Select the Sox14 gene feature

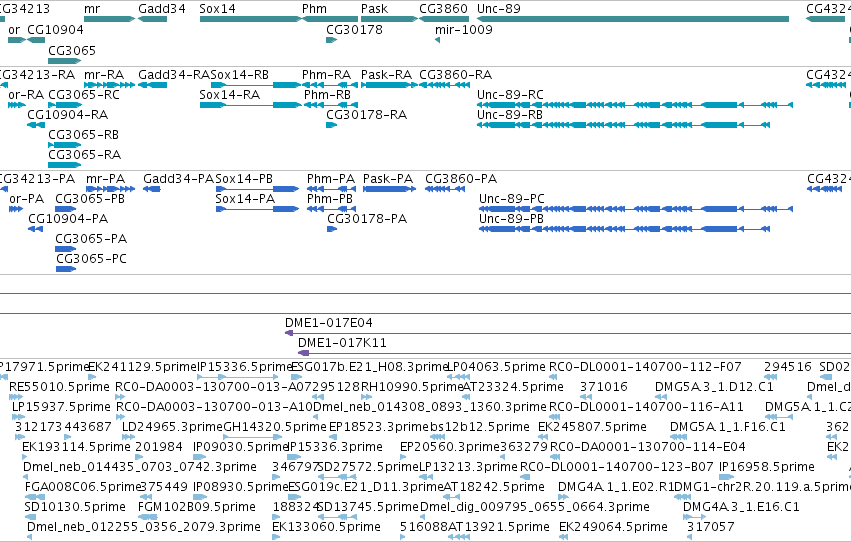[x=250, y=19]
